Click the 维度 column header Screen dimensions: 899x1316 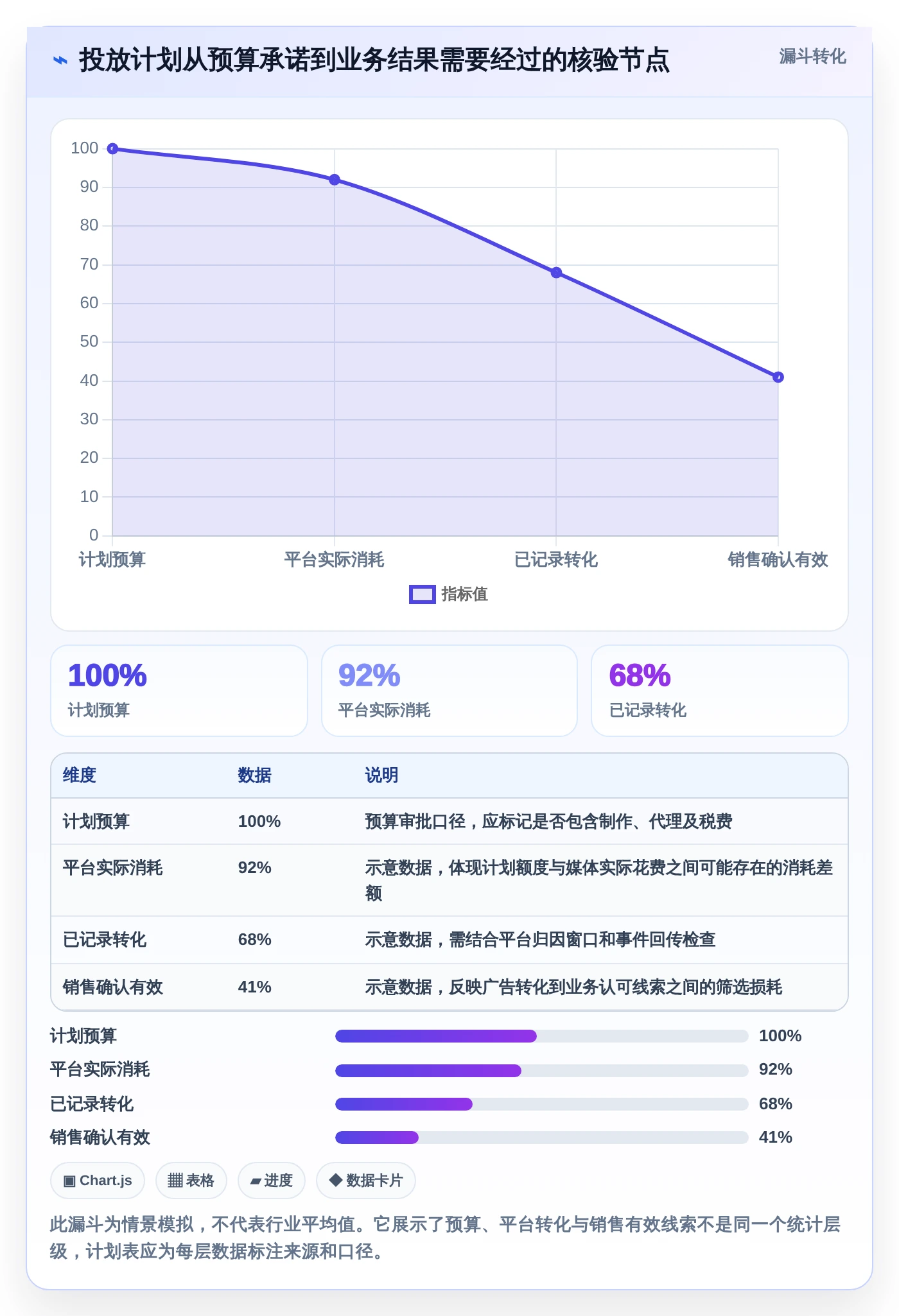pos(80,775)
